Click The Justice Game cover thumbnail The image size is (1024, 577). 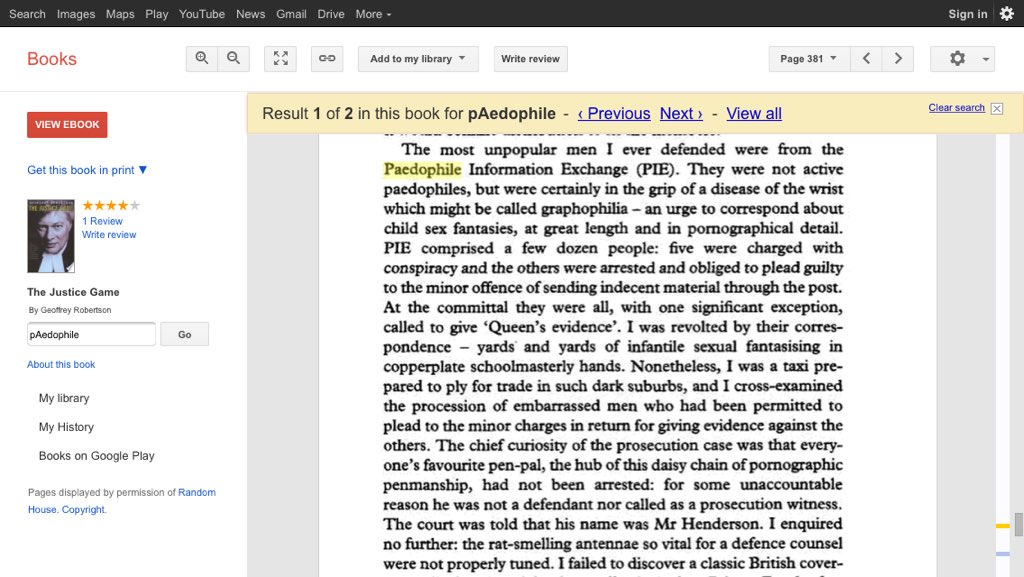51,236
